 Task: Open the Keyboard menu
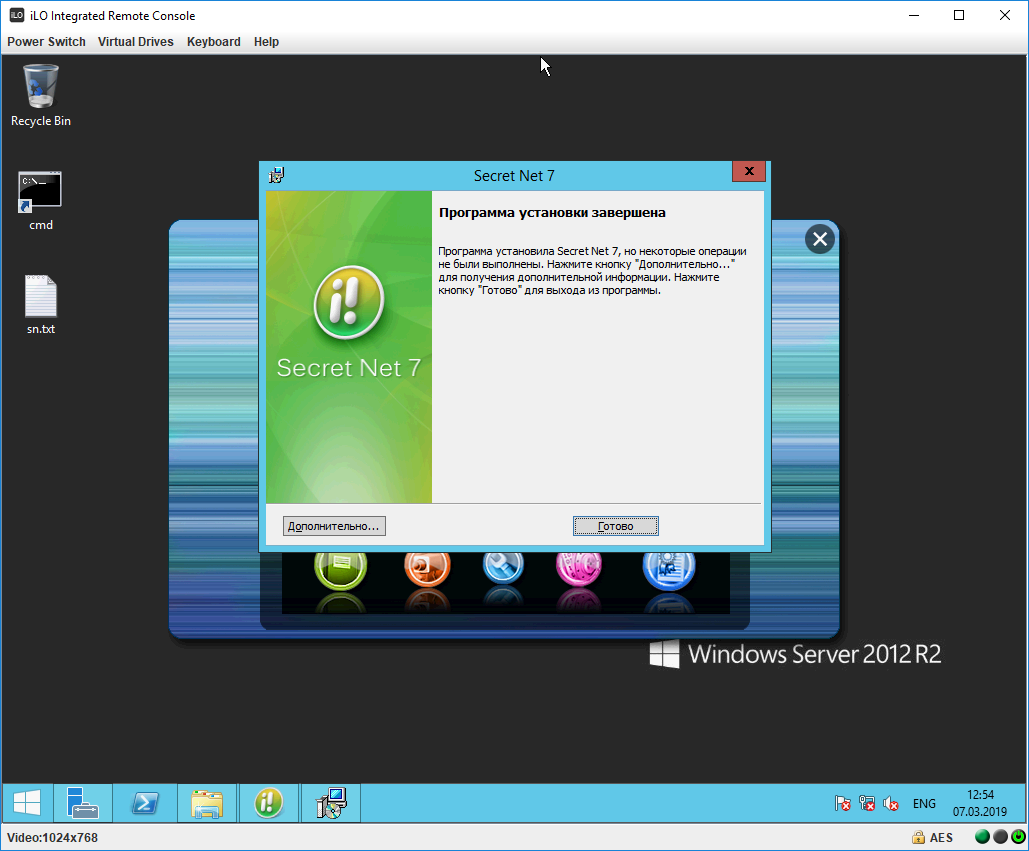214,41
